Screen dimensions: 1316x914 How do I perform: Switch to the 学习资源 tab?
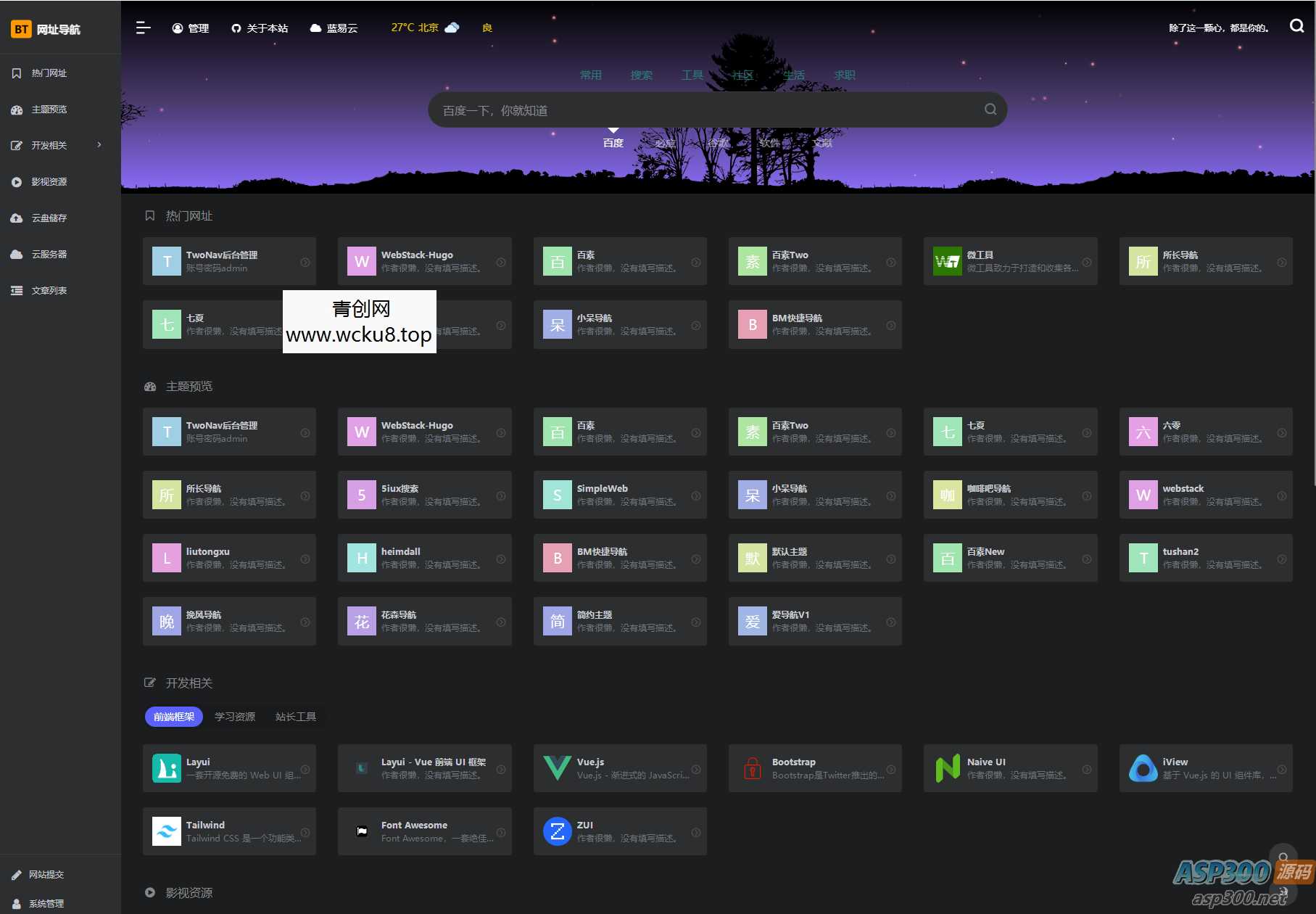coord(234,717)
